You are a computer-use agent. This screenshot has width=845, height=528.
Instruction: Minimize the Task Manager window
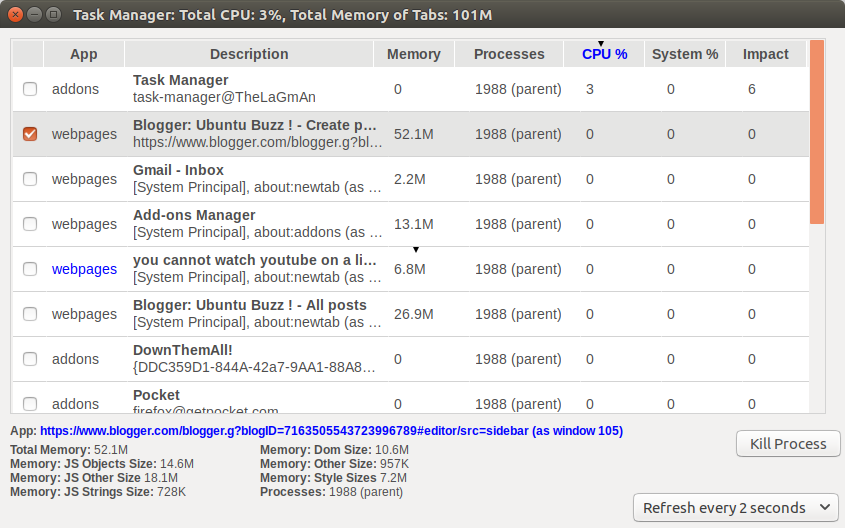pos(34,15)
